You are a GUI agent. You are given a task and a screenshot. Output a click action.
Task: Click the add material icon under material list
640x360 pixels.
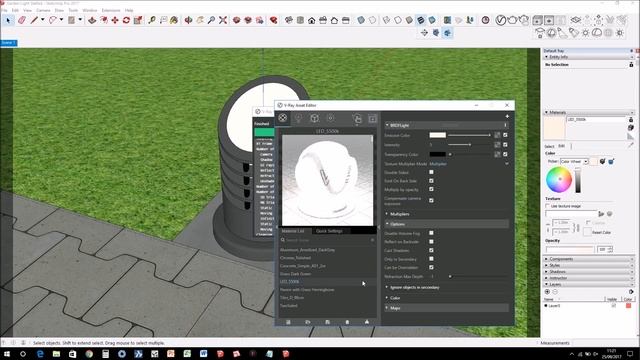pos(288,322)
